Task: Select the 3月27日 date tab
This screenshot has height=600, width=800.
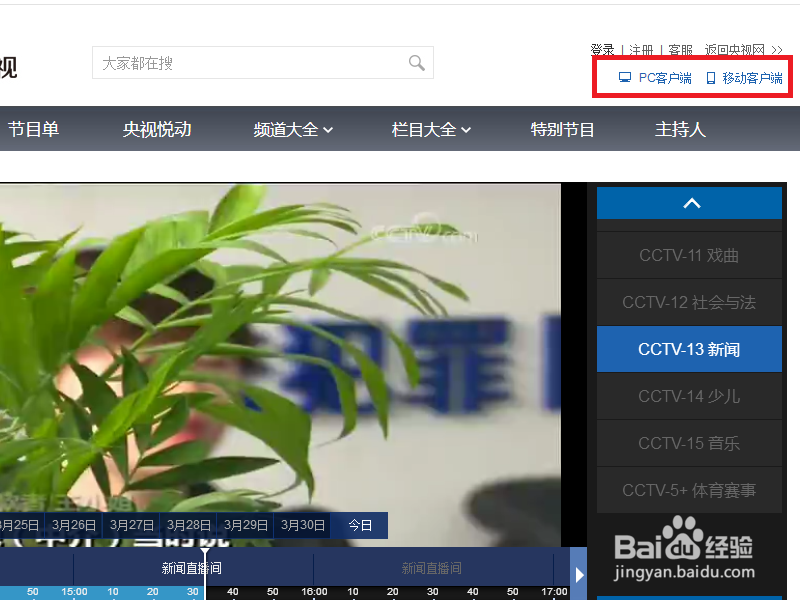Action: click(x=132, y=526)
